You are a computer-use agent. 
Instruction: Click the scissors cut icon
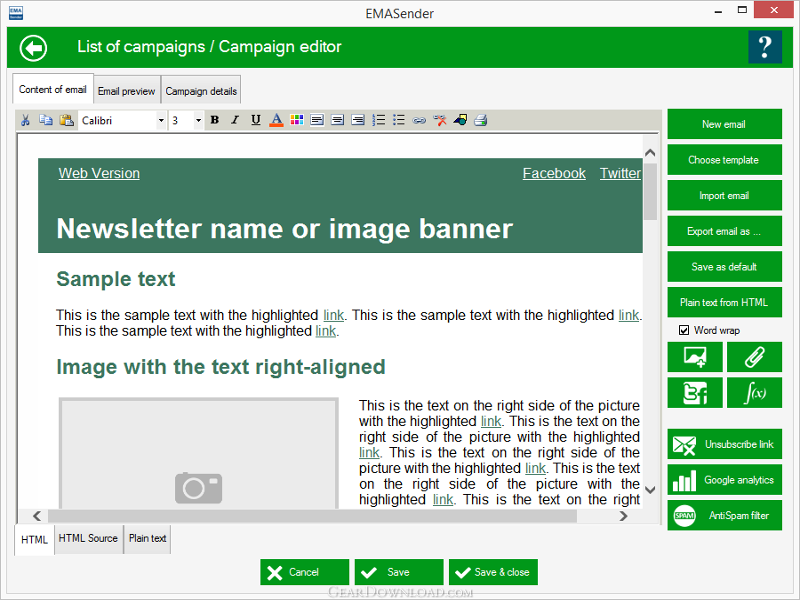(26, 120)
